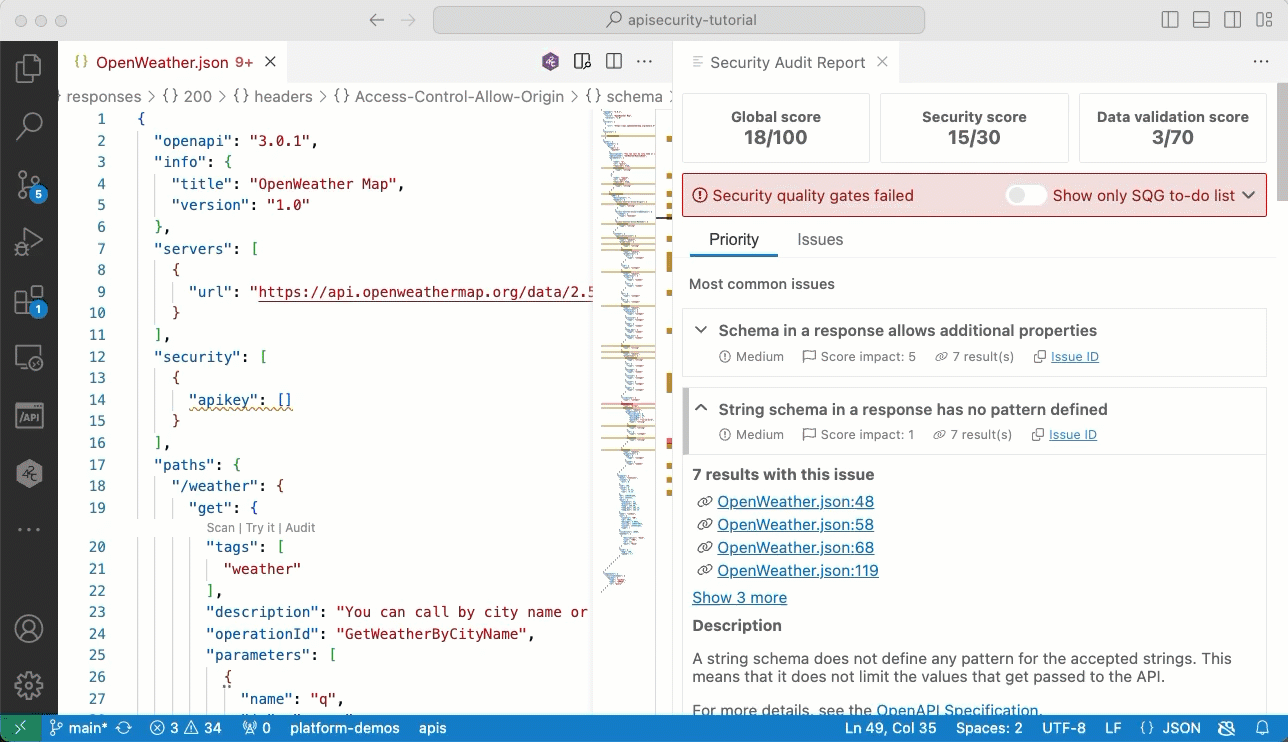Click the 'Scan' code lens above tags
1288x742 pixels.
(x=220, y=527)
